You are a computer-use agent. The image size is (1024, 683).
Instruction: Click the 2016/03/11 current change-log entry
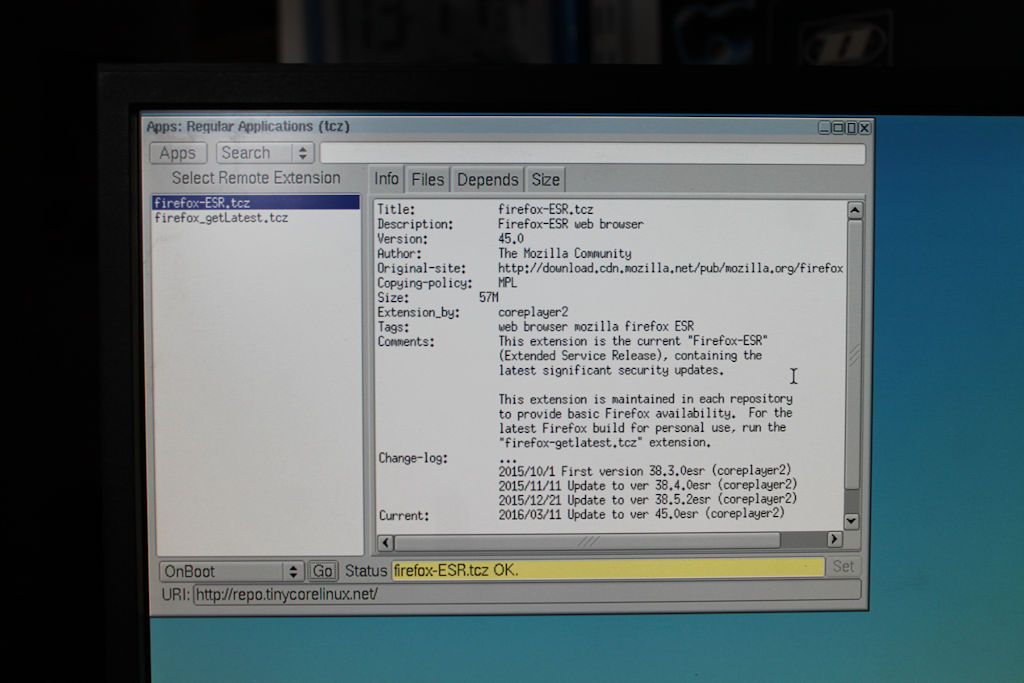click(641, 514)
